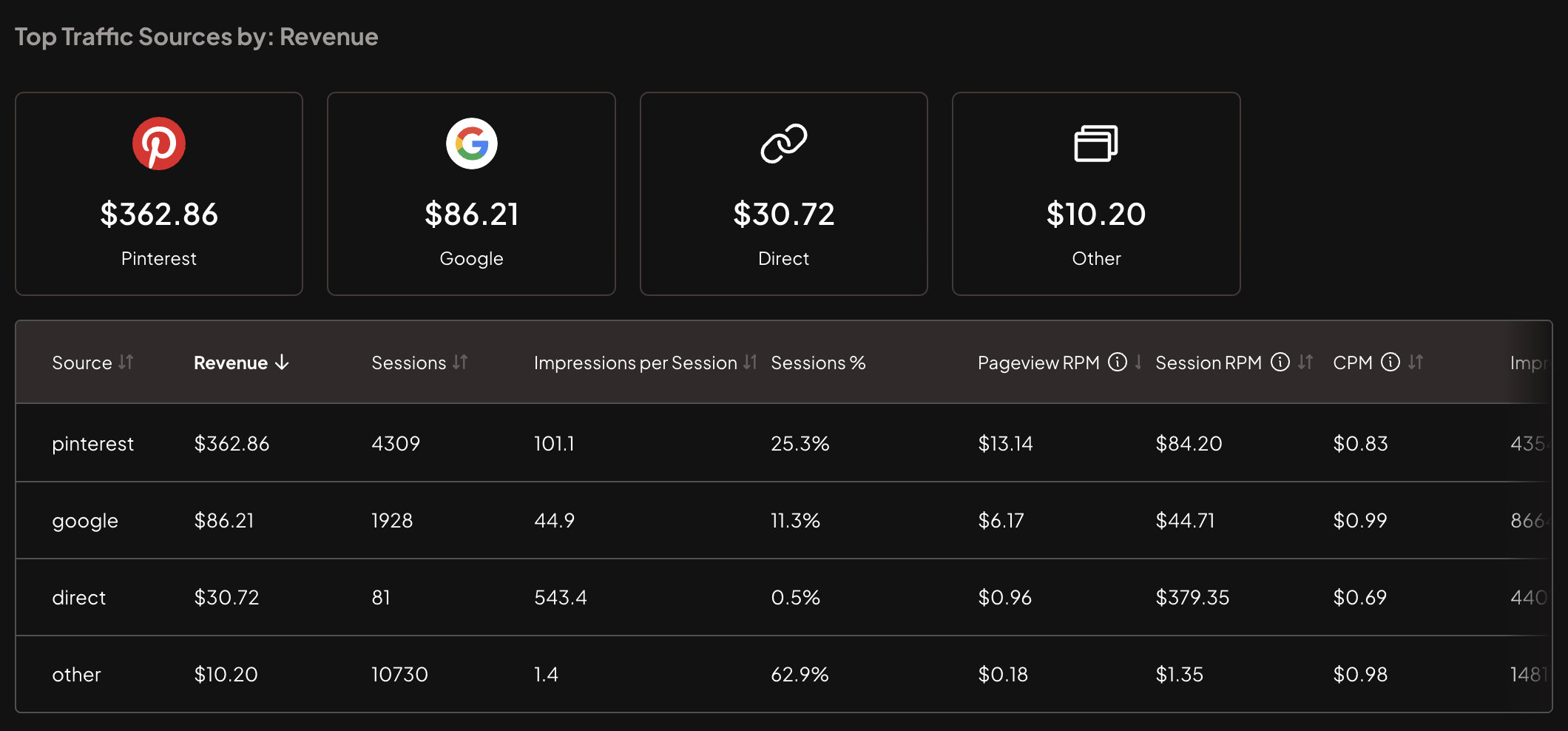The image size is (1568, 731).
Task: Open the $362.86 Pinterest summary card
Action: 159,194
